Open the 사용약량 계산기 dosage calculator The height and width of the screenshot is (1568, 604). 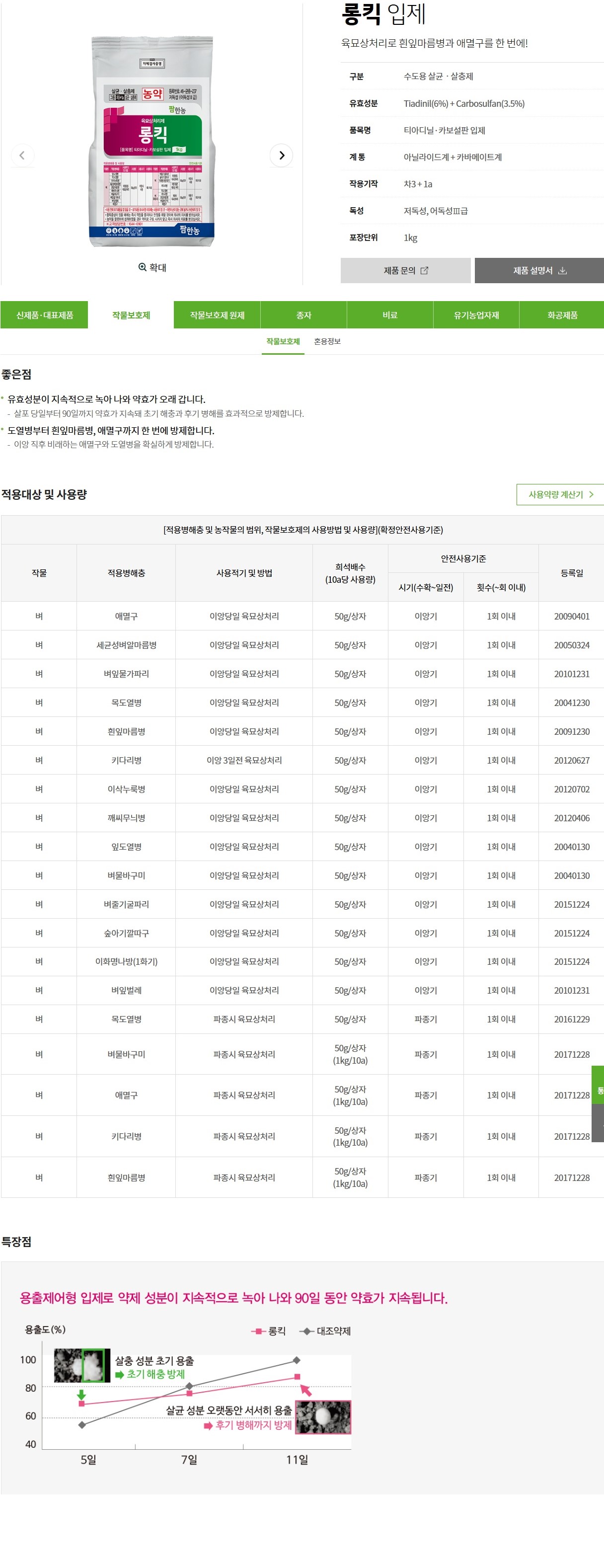point(560,494)
